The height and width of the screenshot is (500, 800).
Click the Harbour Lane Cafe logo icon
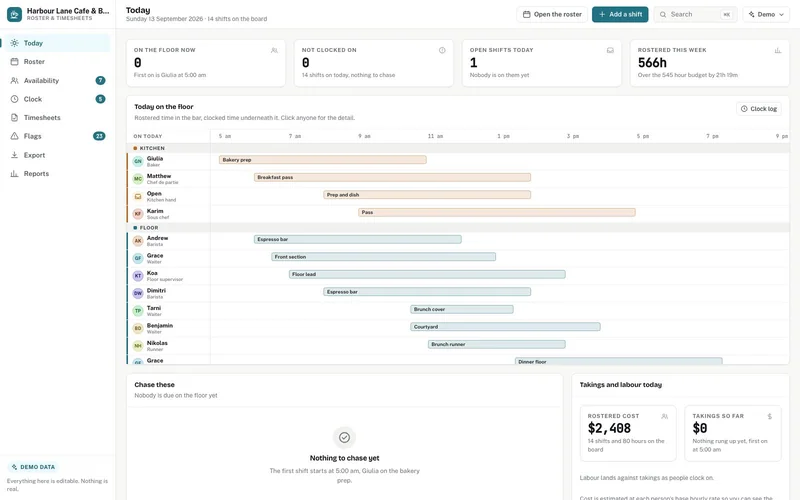(14, 14)
